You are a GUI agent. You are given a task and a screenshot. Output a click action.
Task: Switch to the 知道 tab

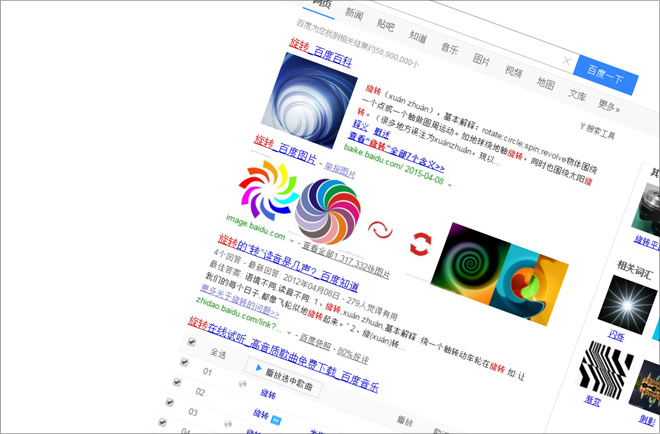click(x=418, y=37)
